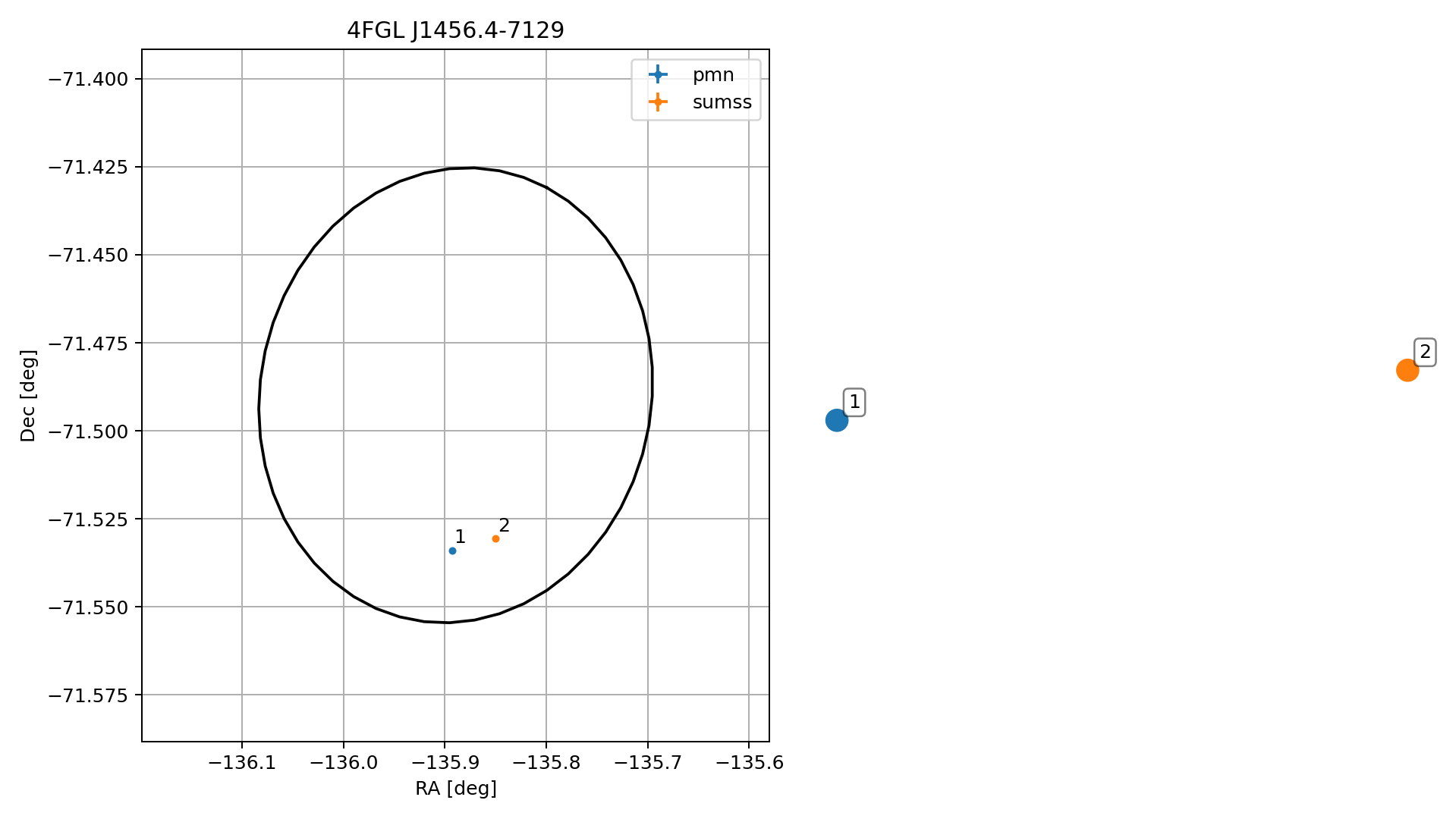Click the number 1 annotation inside the ellipse
This screenshot has width=1456, height=819.
click(x=460, y=537)
